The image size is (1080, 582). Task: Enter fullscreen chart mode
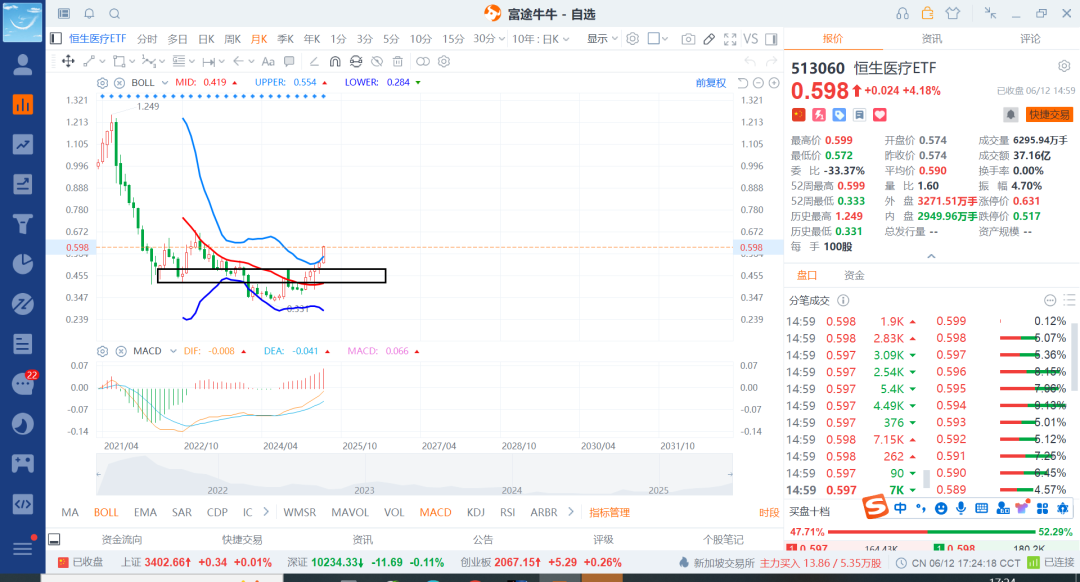coord(730,39)
